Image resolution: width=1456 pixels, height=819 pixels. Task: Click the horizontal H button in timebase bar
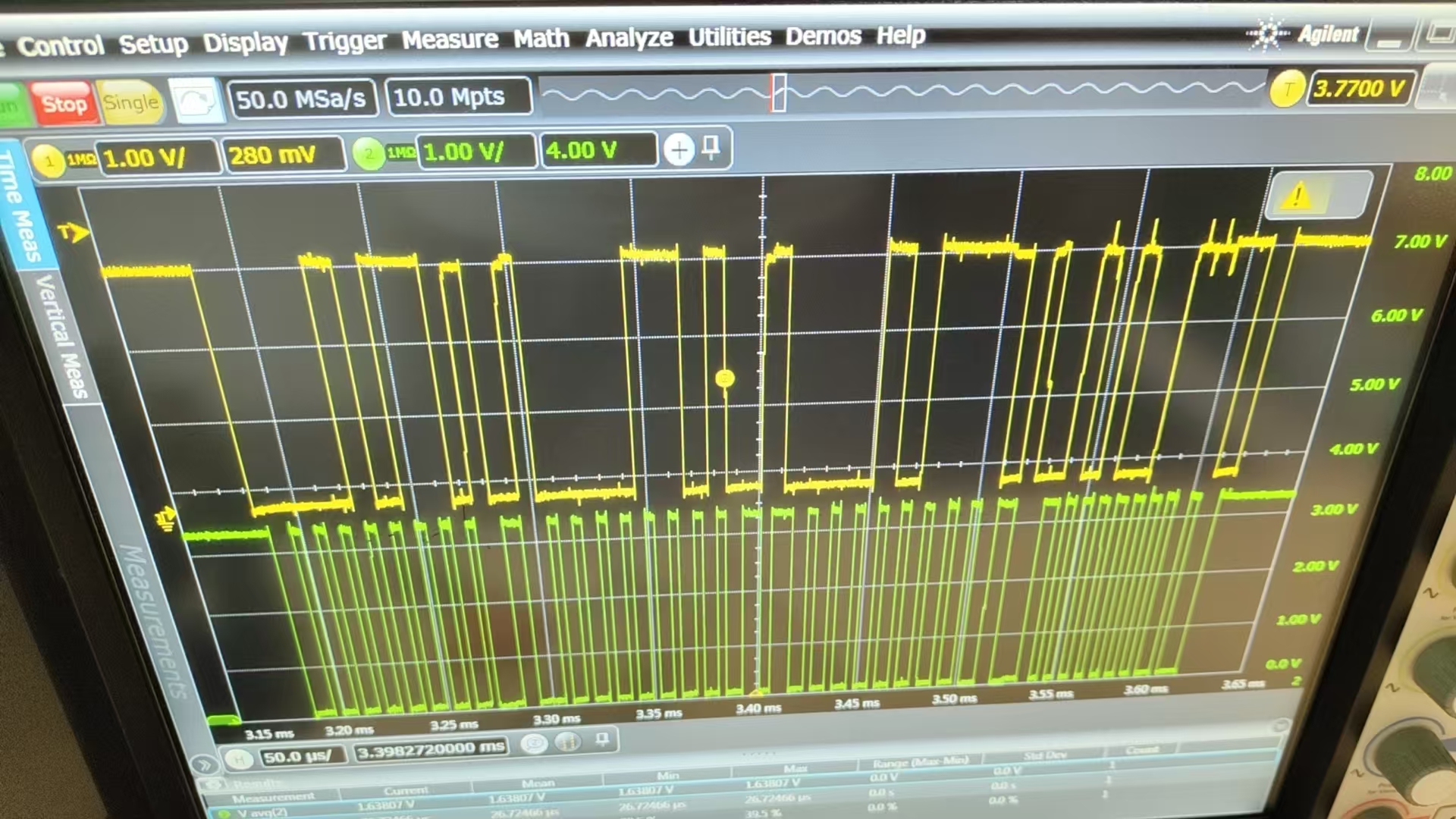click(239, 758)
